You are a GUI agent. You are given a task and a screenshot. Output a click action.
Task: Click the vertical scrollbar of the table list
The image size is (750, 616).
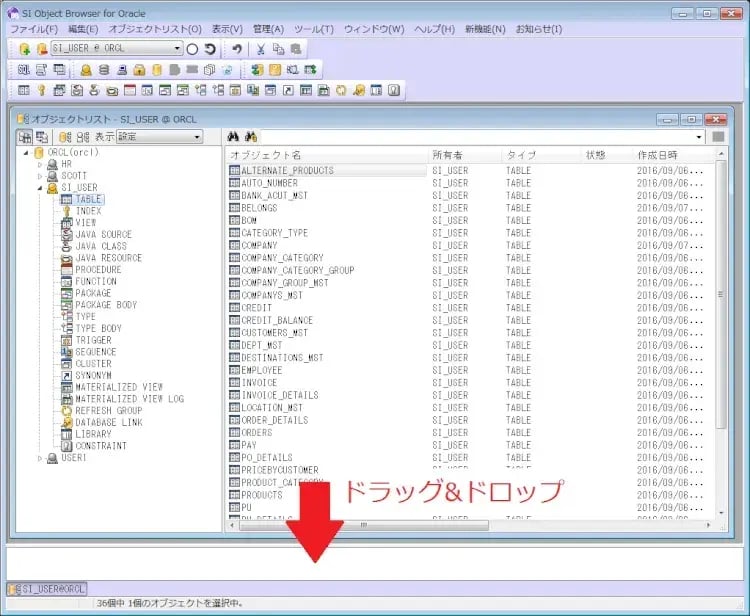pyautogui.click(x=721, y=300)
